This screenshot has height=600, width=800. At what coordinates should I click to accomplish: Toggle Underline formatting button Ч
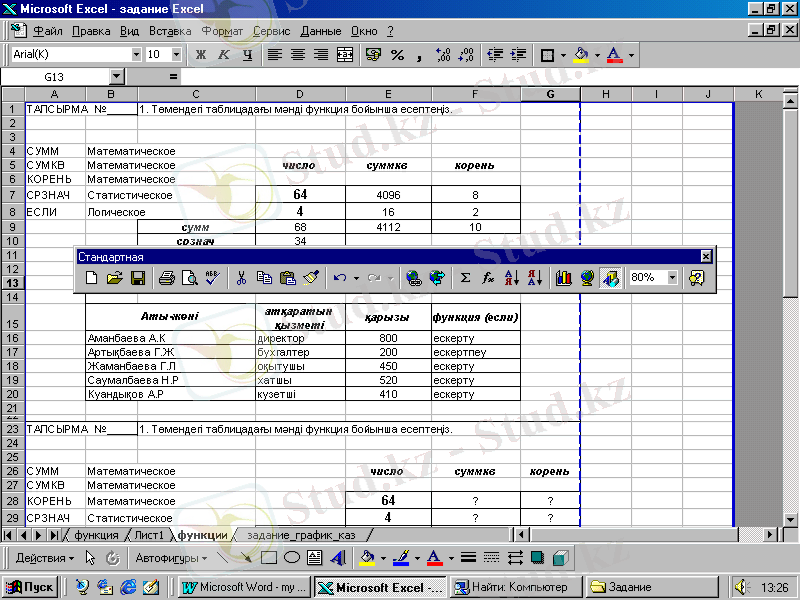pyautogui.click(x=246, y=54)
